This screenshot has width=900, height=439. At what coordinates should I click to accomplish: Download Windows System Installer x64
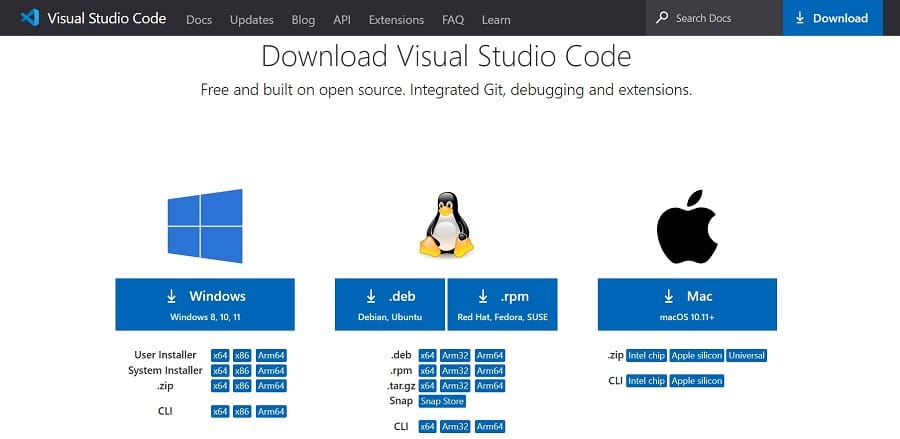tap(220, 371)
